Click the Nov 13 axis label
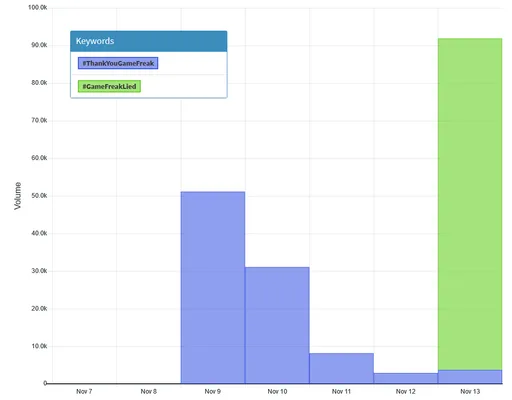The width and height of the screenshot is (512, 400). point(470,391)
